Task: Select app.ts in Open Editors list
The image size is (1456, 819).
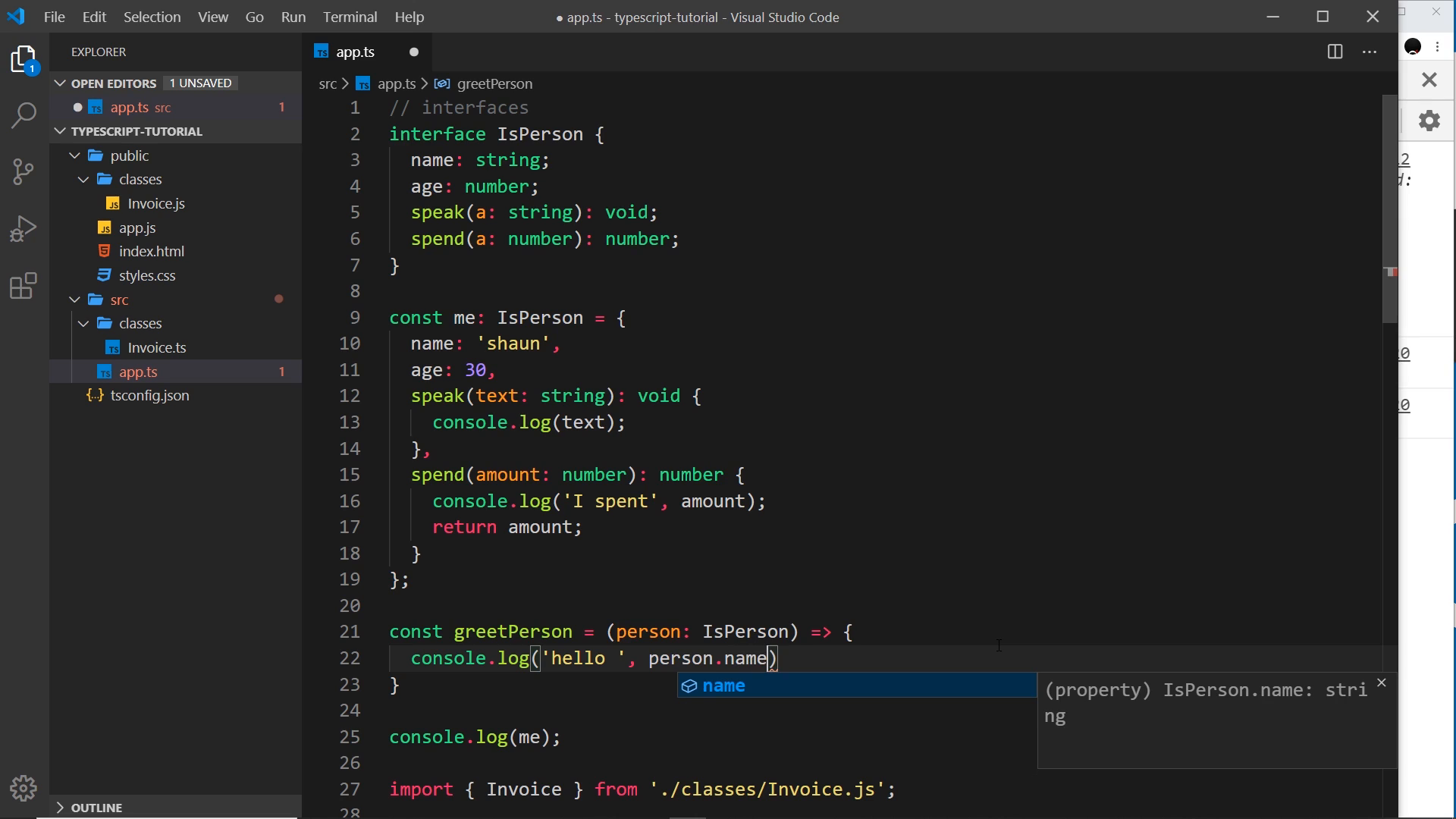Action: pos(176,108)
